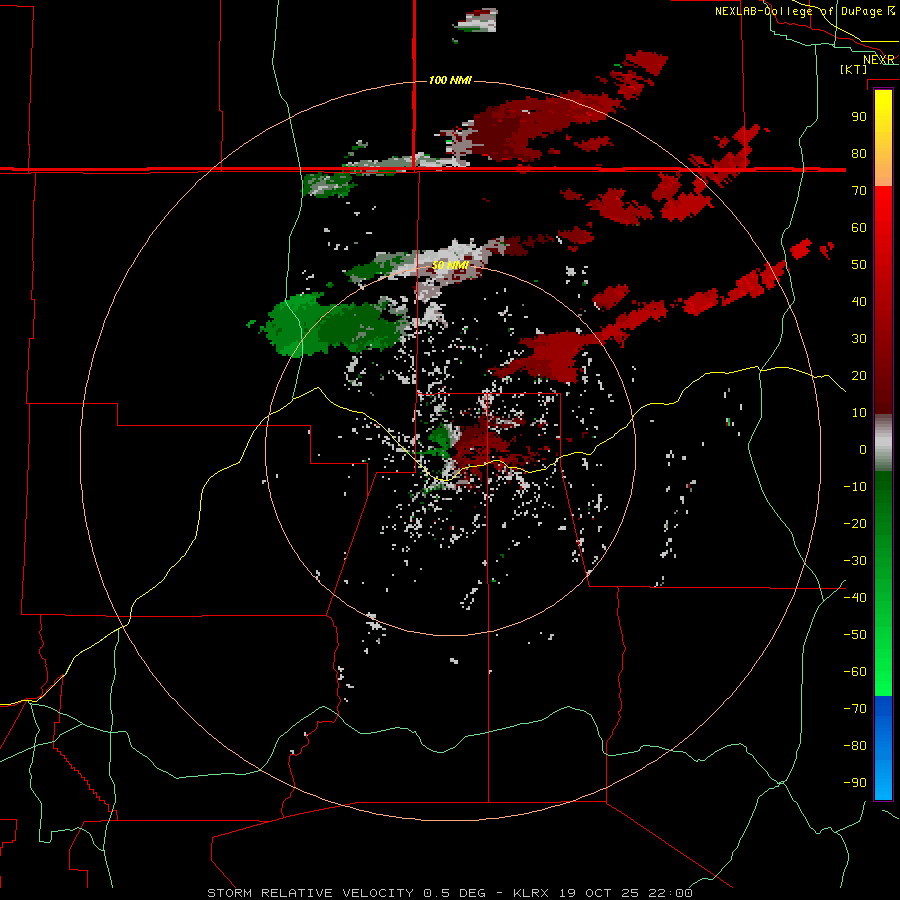Click the -10 value on velocity scale
900x900 pixels.
pyautogui.click(x=855, y=487)
